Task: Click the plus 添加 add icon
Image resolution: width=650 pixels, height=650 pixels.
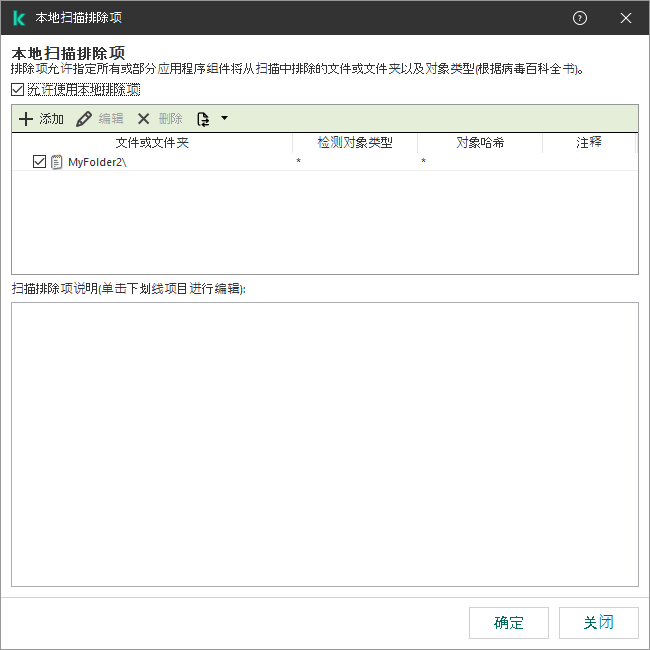Action: pos(26,119)
